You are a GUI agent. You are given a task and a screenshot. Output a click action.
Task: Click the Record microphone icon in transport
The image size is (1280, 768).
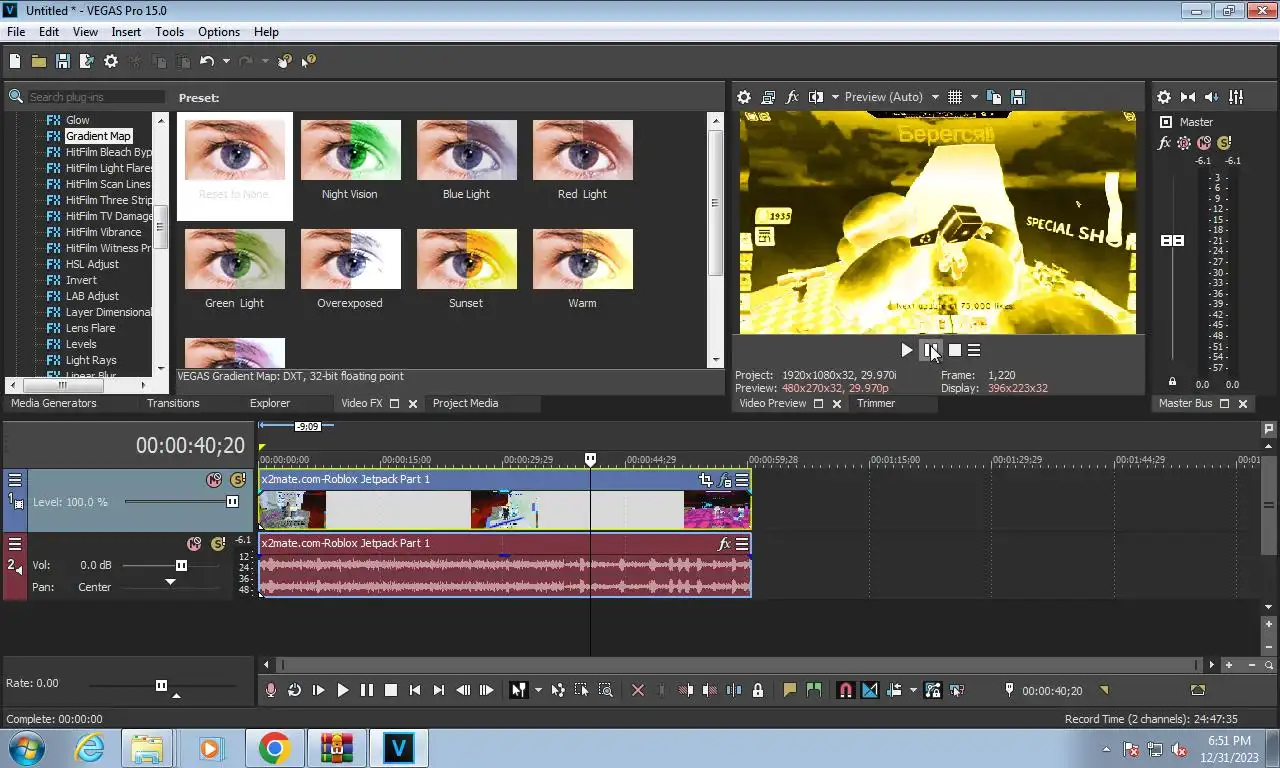[270, 690]
